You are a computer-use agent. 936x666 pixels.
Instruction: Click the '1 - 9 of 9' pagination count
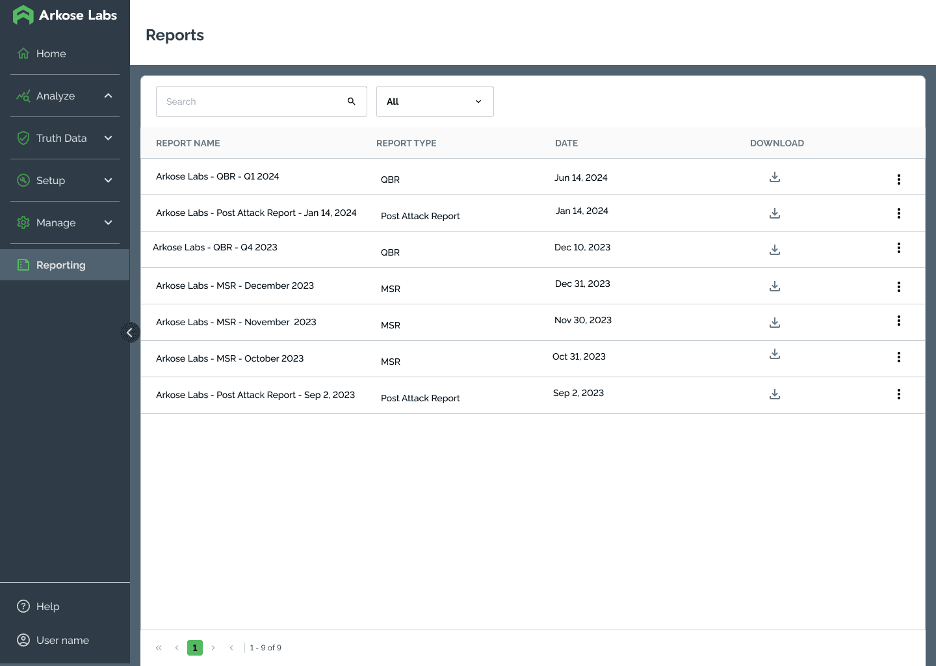pyautogui.click(x=266, y=648)
